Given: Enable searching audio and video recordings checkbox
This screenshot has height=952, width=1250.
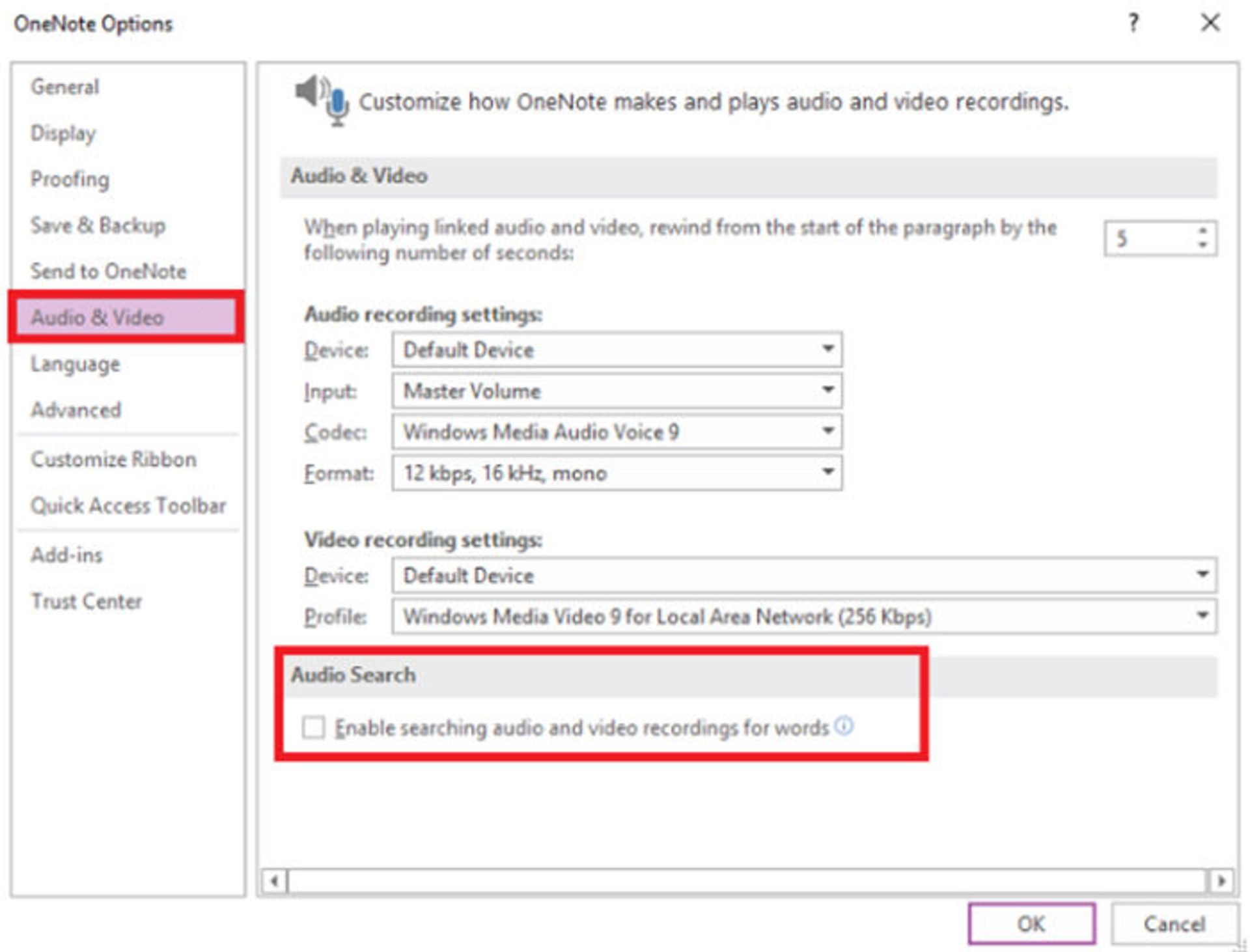Looking at the screenshot, I should coord(313,727).
